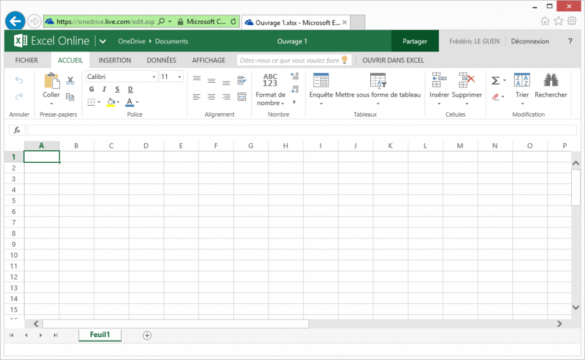Click the fx insert function icon
The image size is (585, 360).
pyautogui.click(x=17, y=130)
